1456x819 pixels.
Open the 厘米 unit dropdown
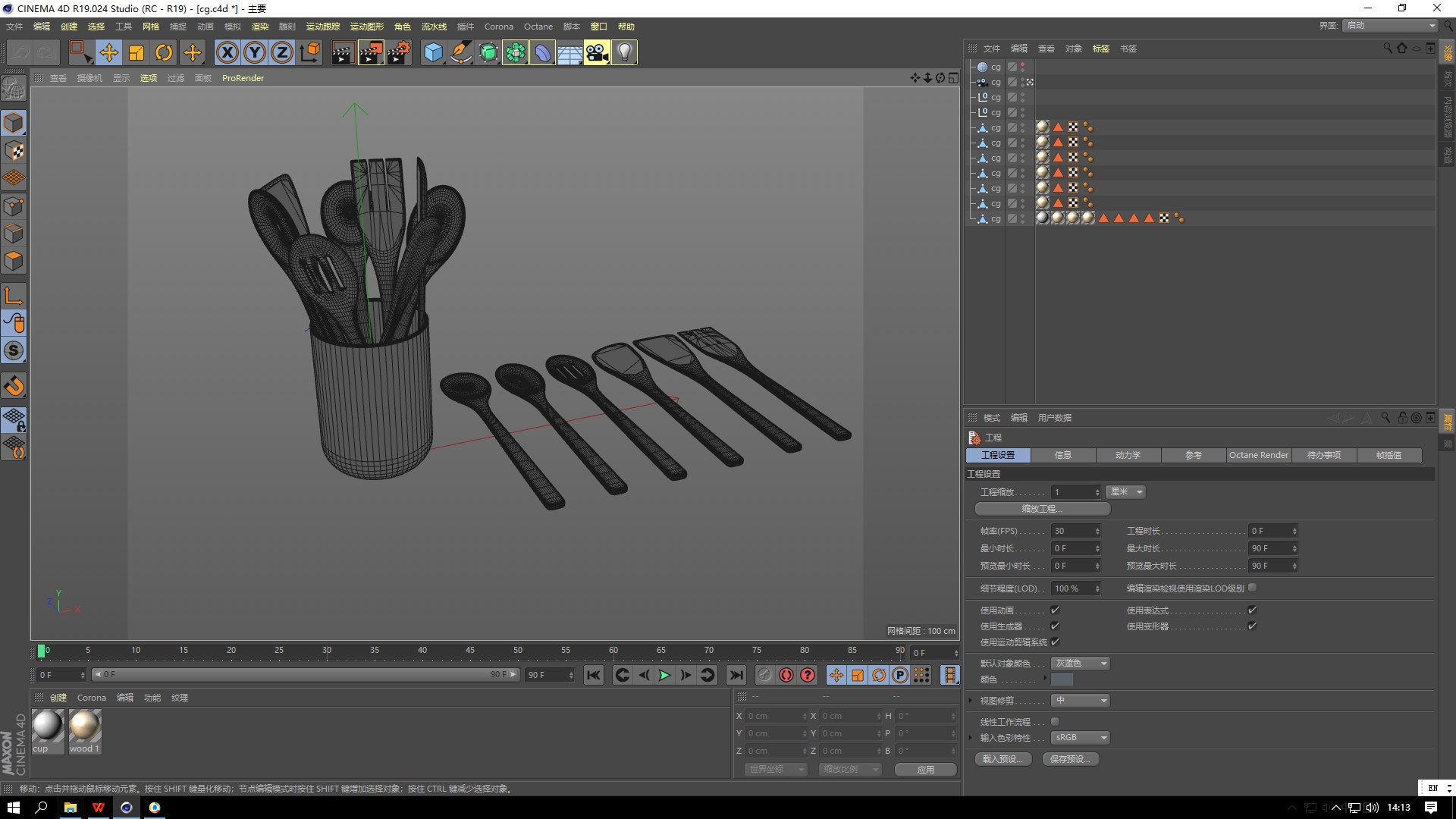(1125, 492)
